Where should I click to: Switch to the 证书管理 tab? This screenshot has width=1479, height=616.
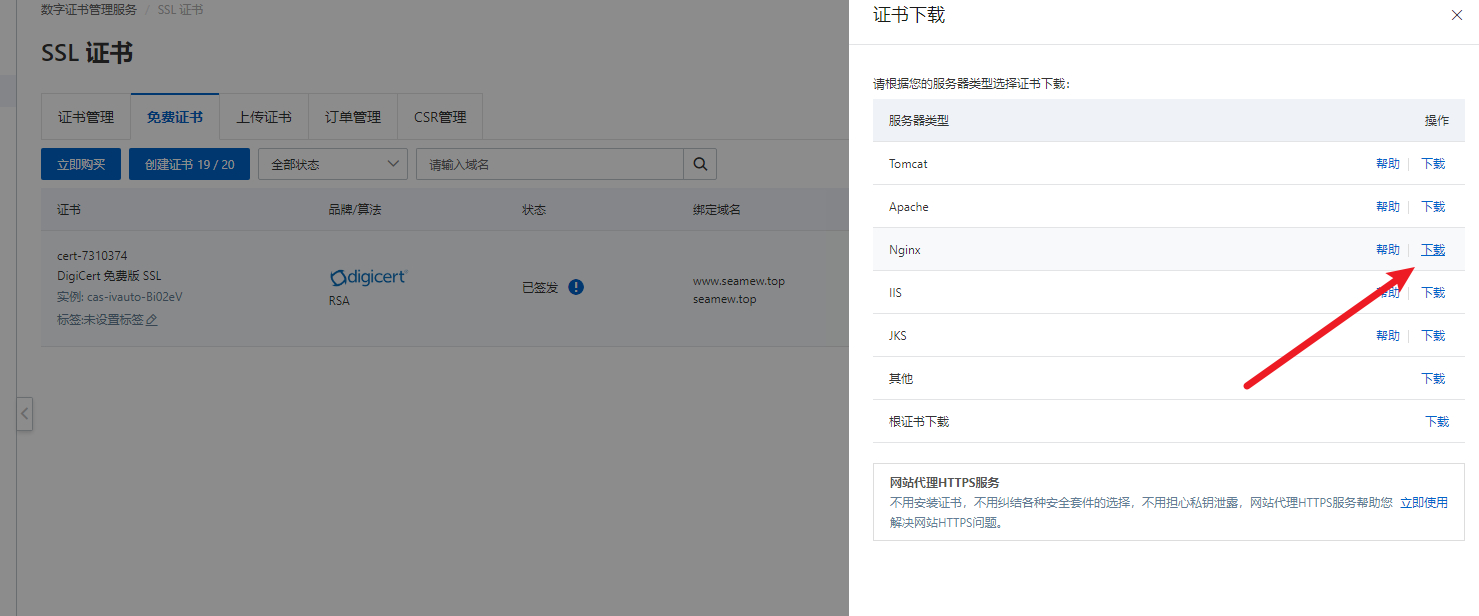tap(86, 117)
